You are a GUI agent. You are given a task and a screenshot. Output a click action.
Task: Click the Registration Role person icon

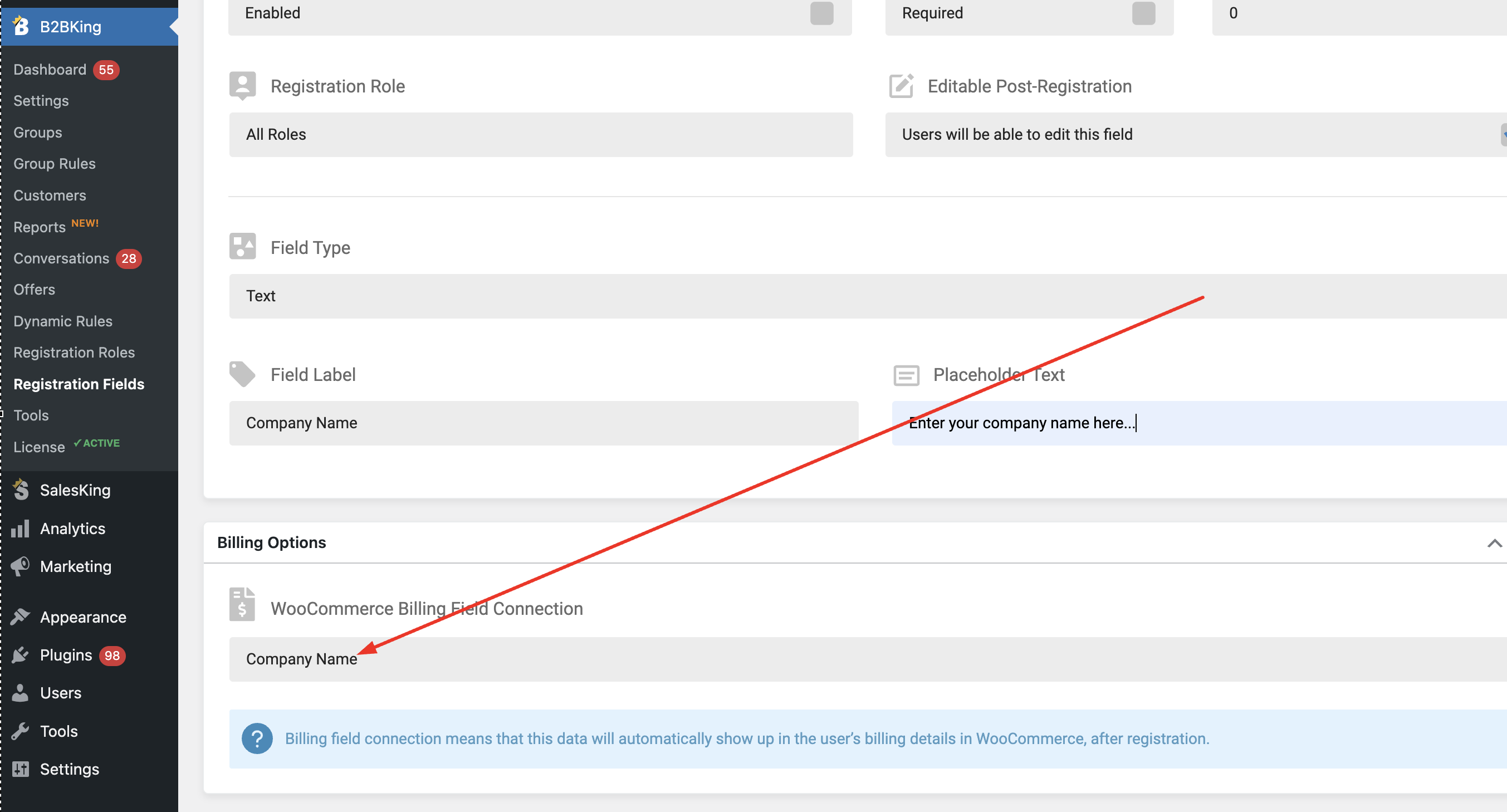pyautogui.click(x=242, y=86)
